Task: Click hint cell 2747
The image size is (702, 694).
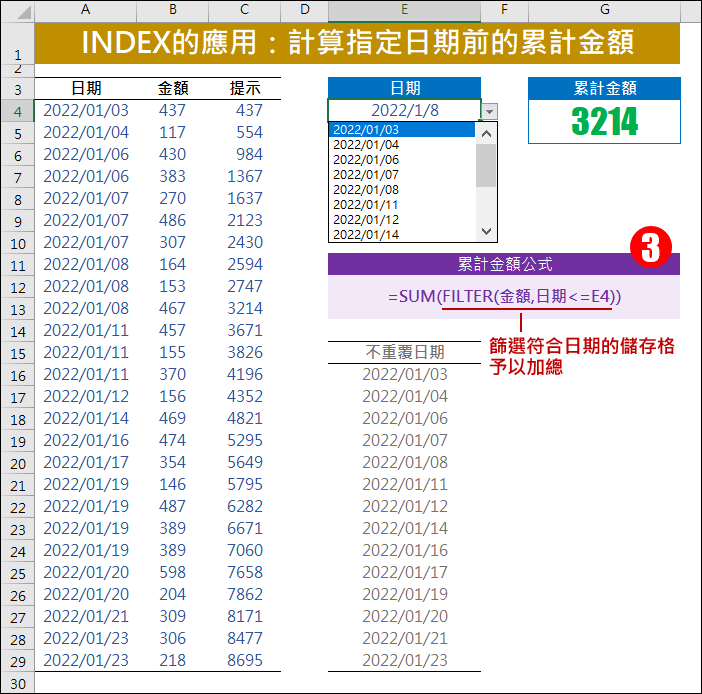Action: [244, 286]
